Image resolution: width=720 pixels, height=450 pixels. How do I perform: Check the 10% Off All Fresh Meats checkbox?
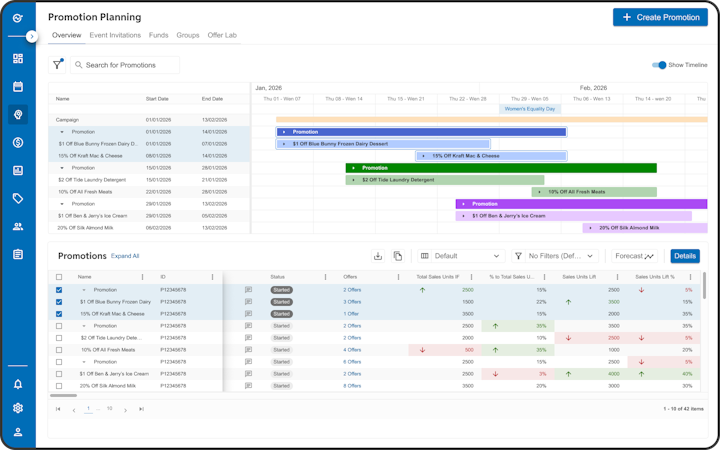tap(59, 350)
